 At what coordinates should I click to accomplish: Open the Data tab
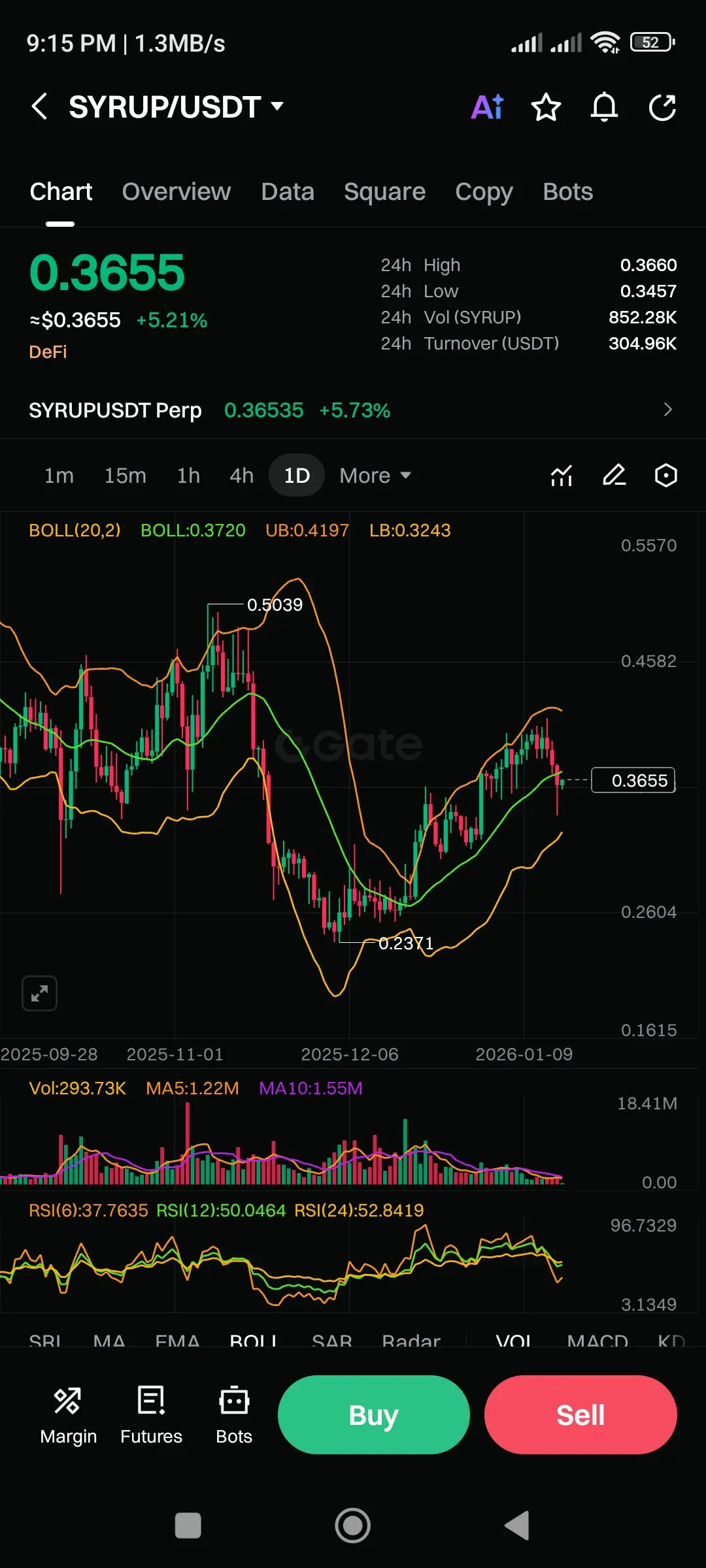[288, 191]
